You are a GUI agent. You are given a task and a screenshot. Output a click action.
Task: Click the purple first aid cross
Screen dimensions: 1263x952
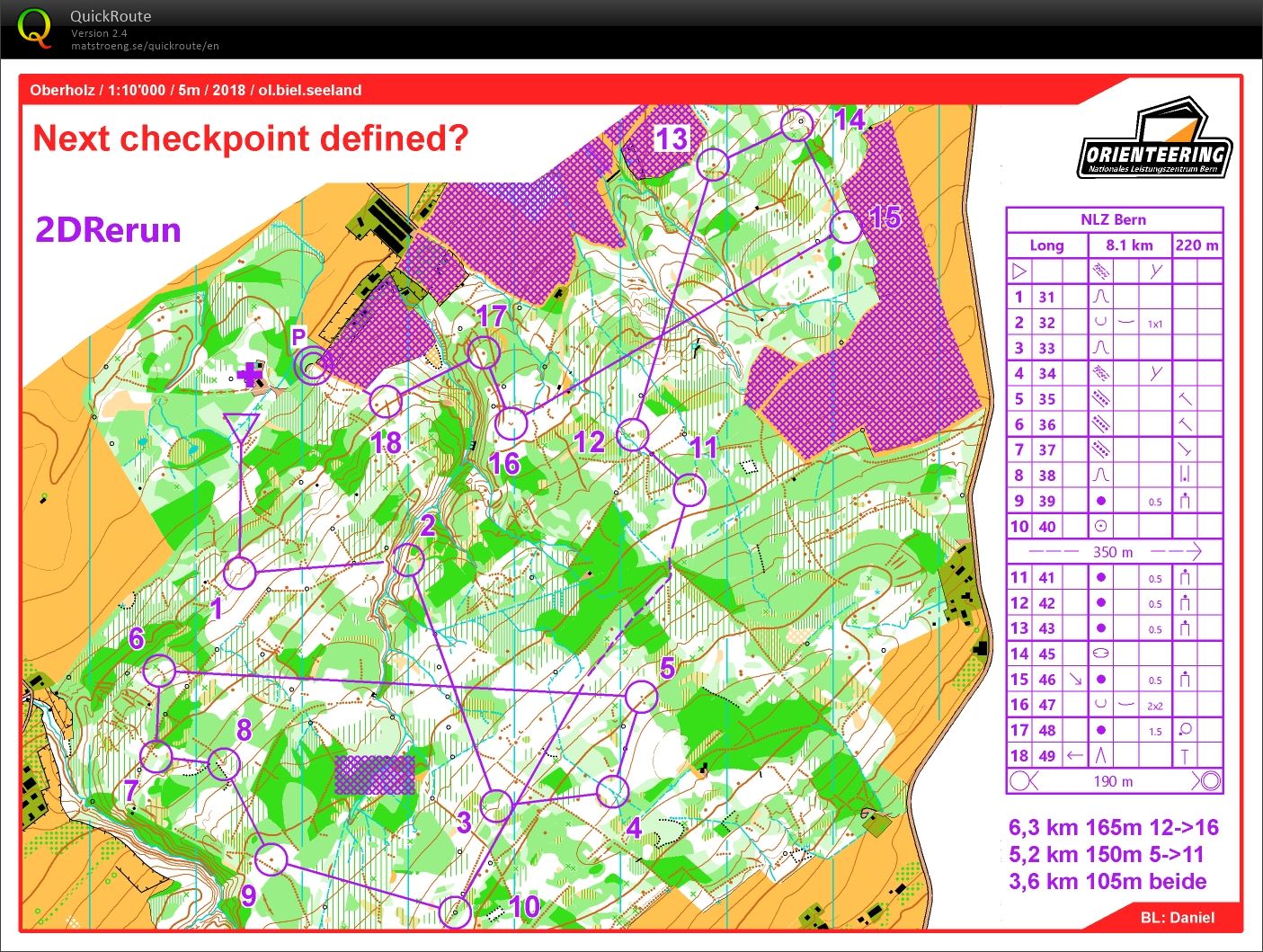tap(250, 374)
